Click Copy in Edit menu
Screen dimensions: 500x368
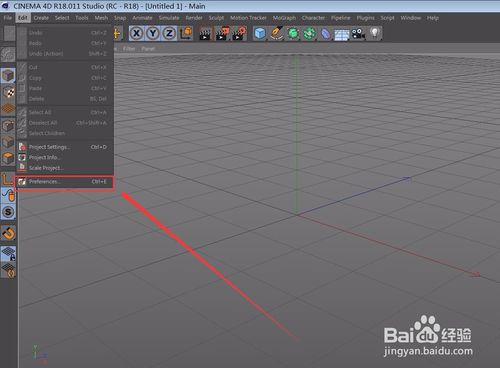65,78
